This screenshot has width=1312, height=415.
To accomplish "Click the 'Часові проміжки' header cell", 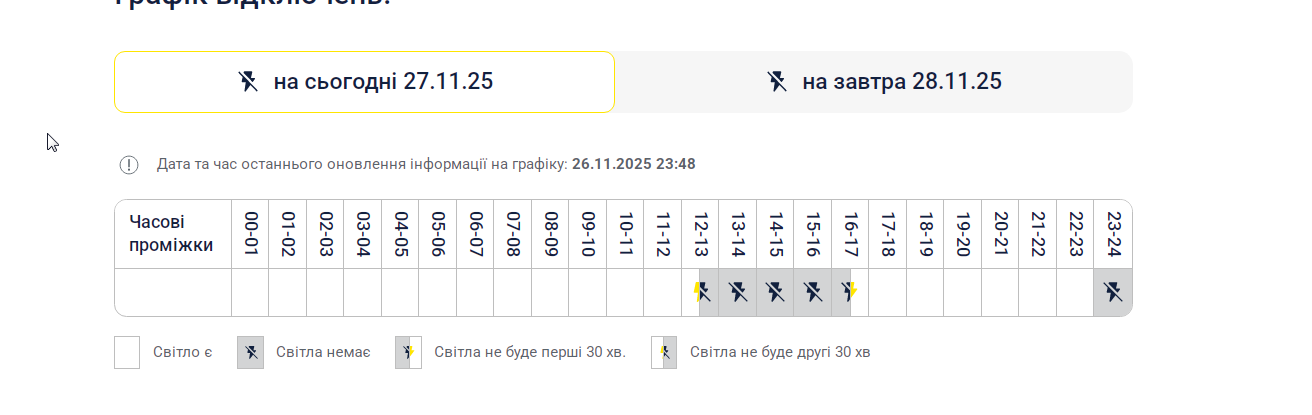I will click(x=172, y=234).
